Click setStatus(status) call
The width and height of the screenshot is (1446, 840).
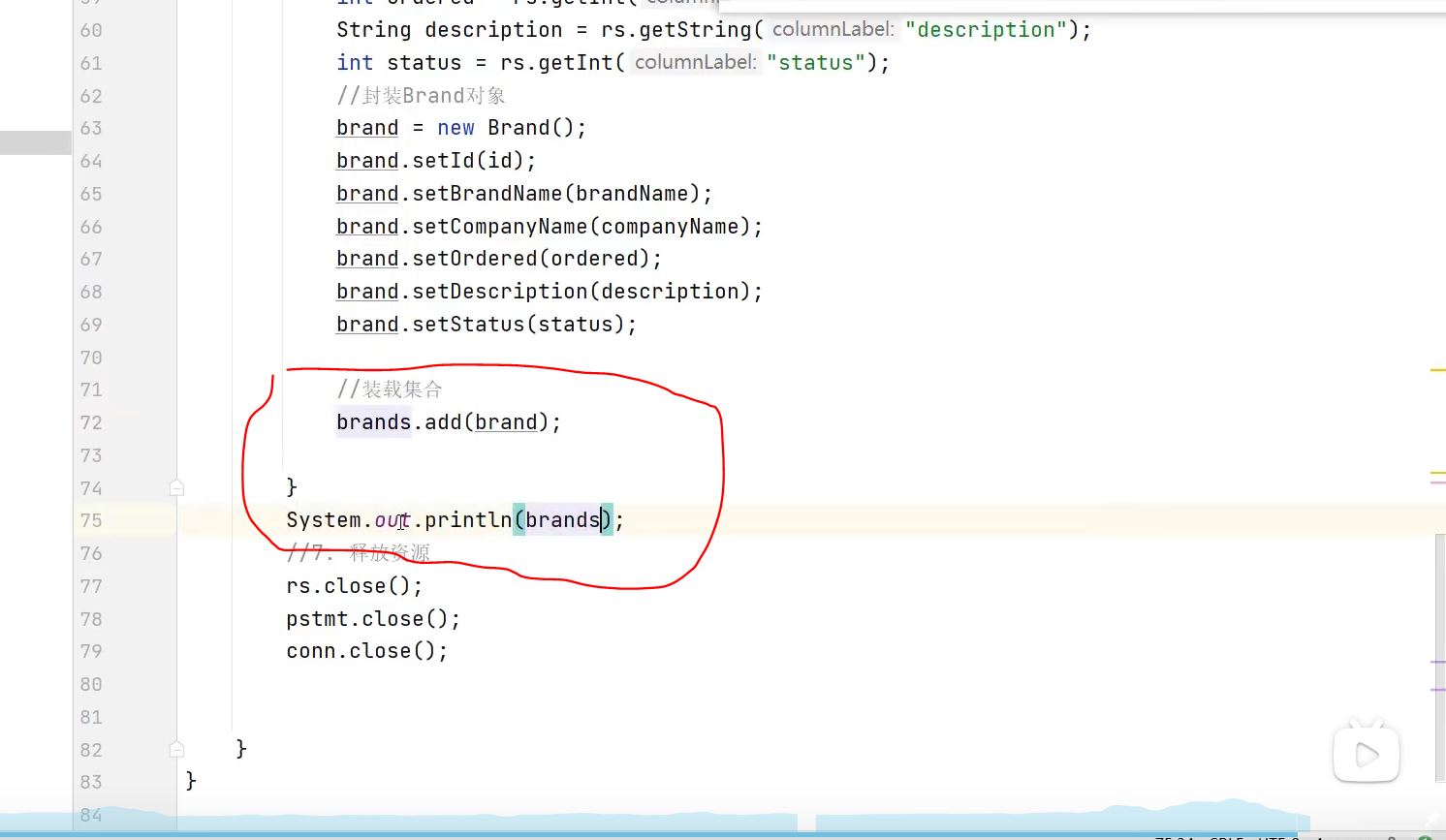pyautogui.click(x=519, y=325)
